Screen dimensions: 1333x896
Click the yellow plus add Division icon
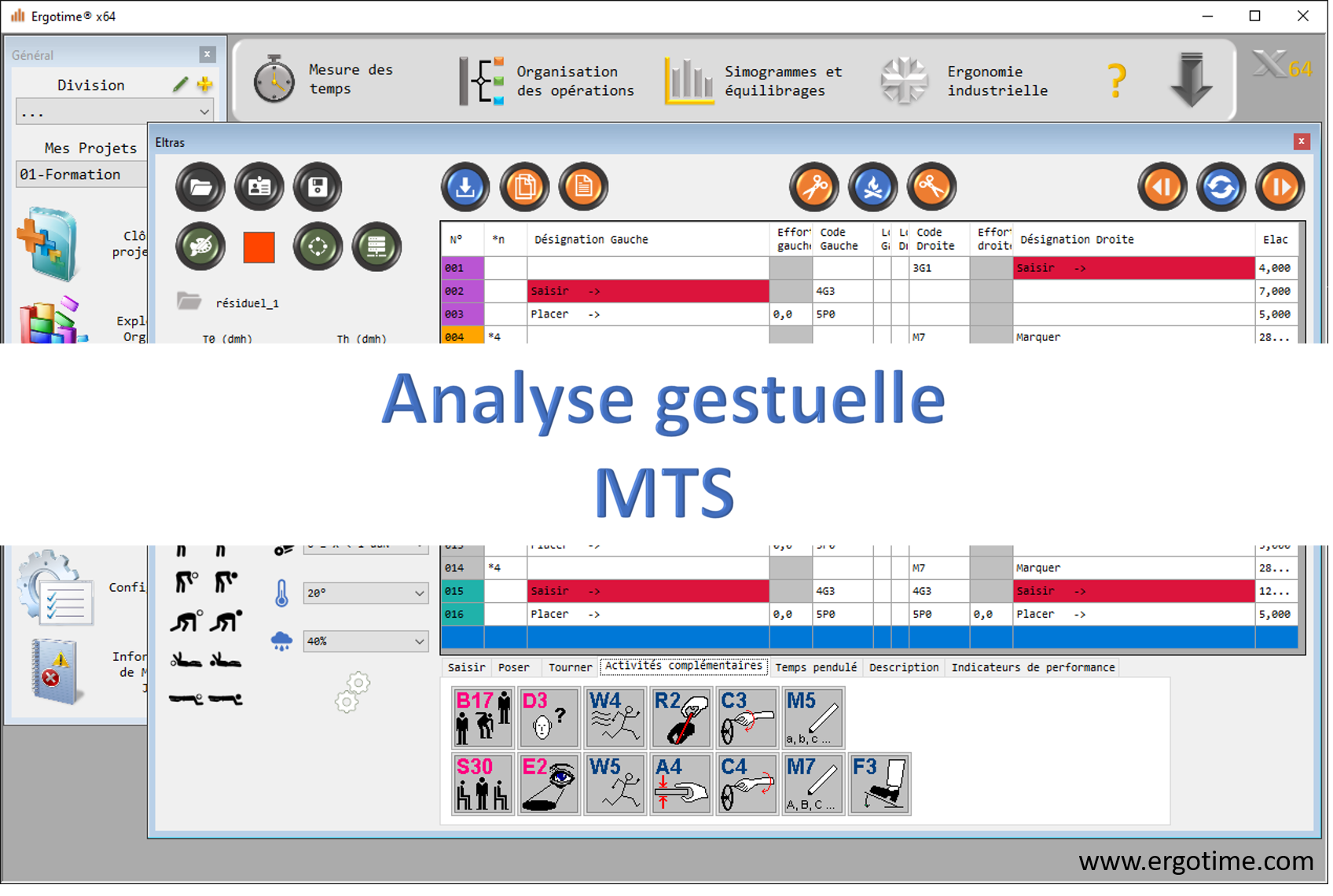205,84
